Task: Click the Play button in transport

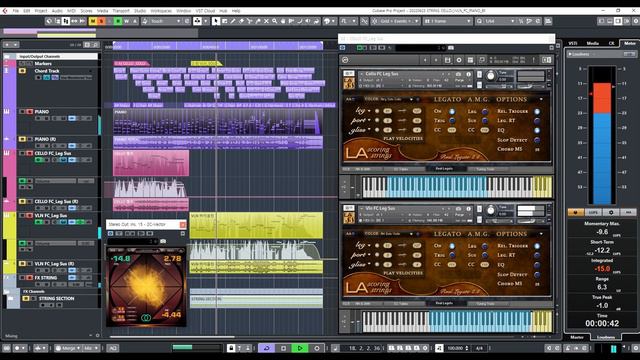Action: [x=300, y=348]
